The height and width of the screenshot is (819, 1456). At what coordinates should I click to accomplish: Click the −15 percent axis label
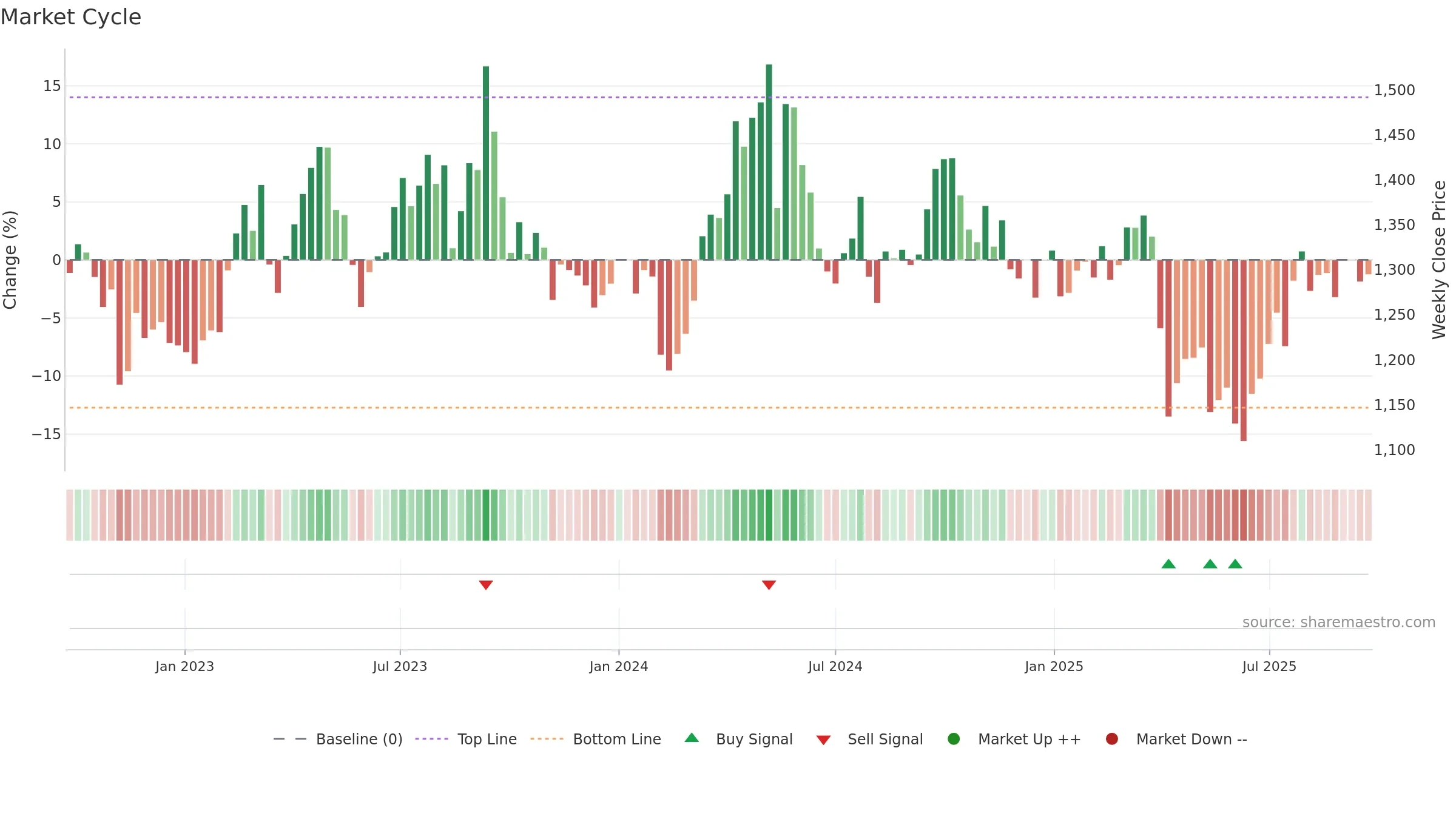point(47,434)
